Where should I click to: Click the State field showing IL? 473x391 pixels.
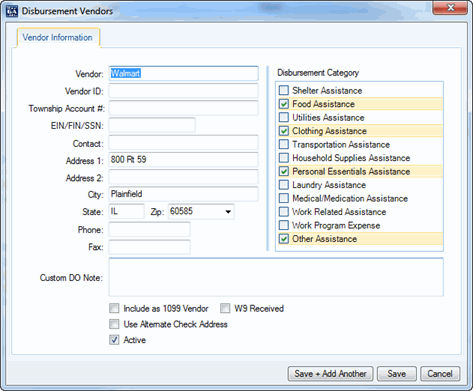[x=127, y=211]
